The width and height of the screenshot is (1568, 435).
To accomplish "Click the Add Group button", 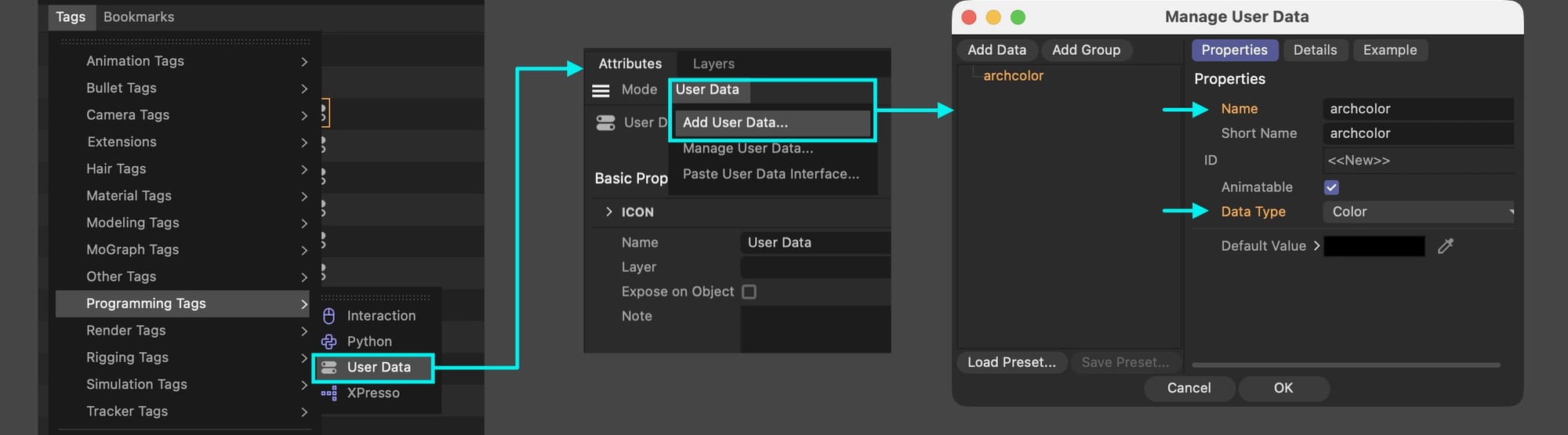I will point(1086,50).
